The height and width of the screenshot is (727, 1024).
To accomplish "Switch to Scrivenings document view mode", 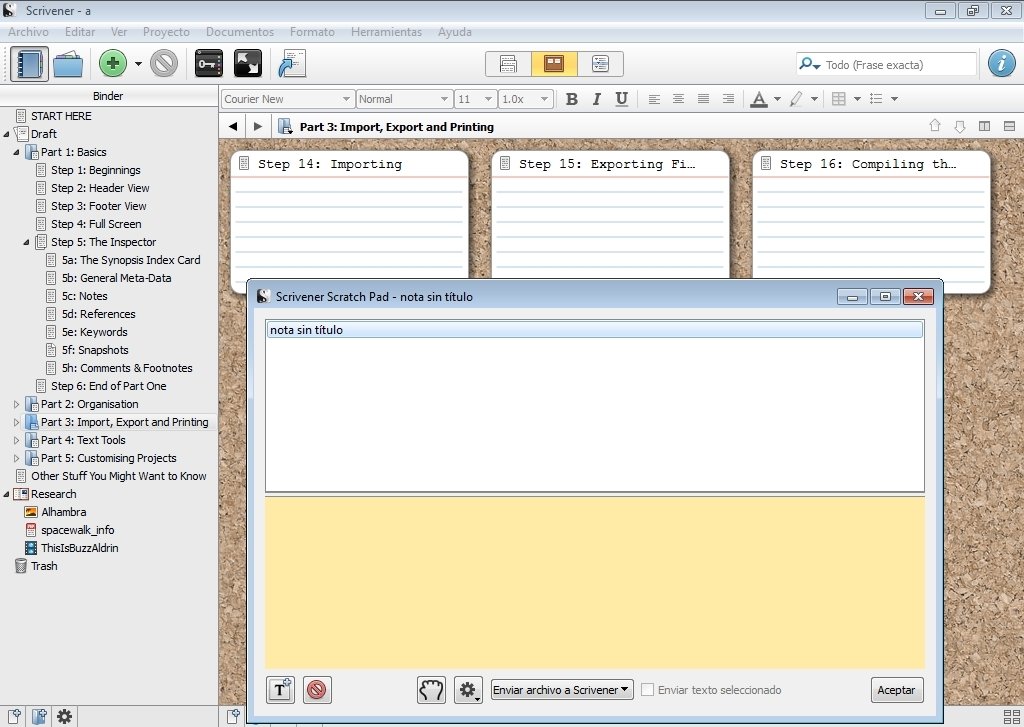I will [x=508, y=63].
